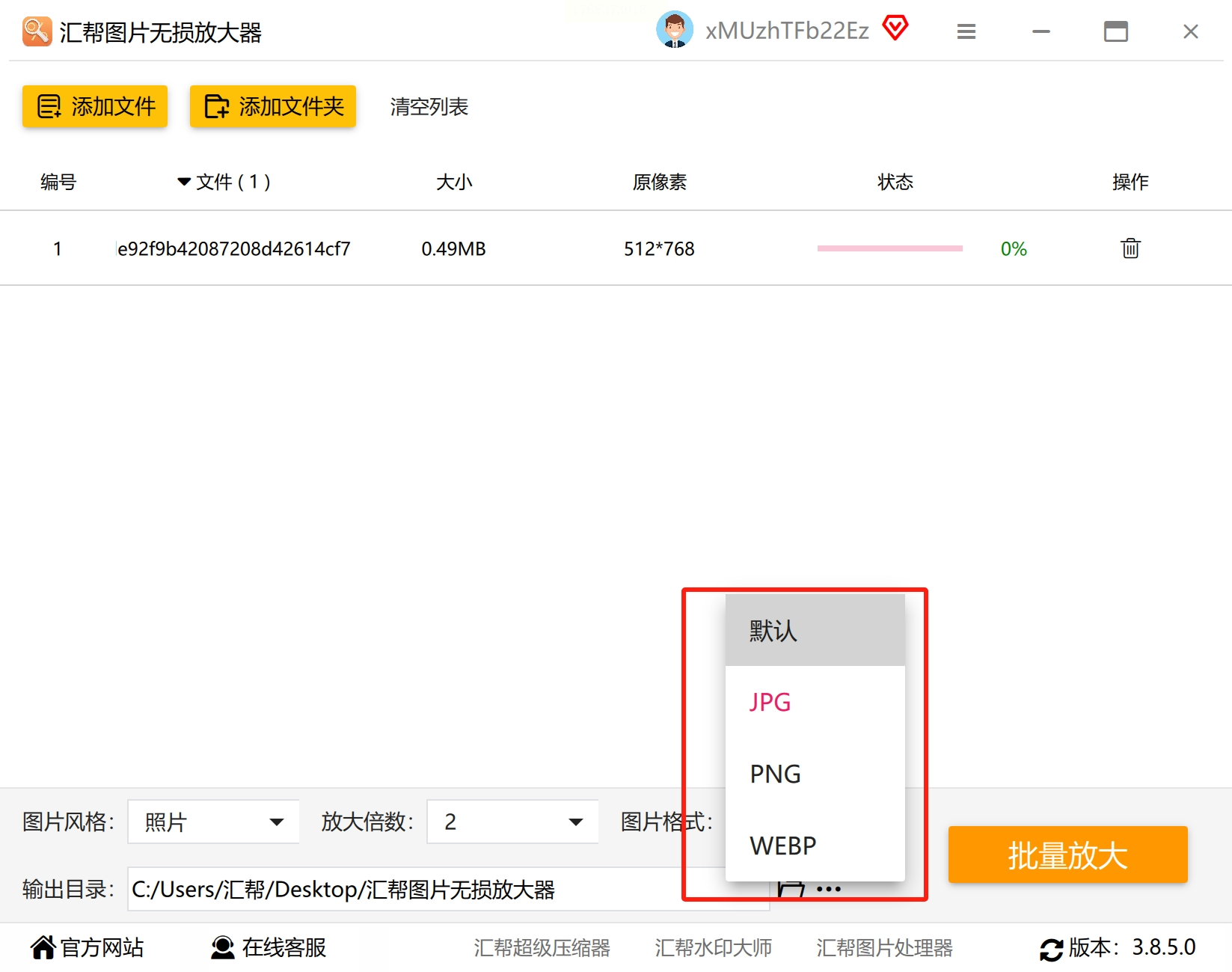Click the 添加文件 button
The height and width of the screenshot is (972, 1232).
click(x=95, y=106)
